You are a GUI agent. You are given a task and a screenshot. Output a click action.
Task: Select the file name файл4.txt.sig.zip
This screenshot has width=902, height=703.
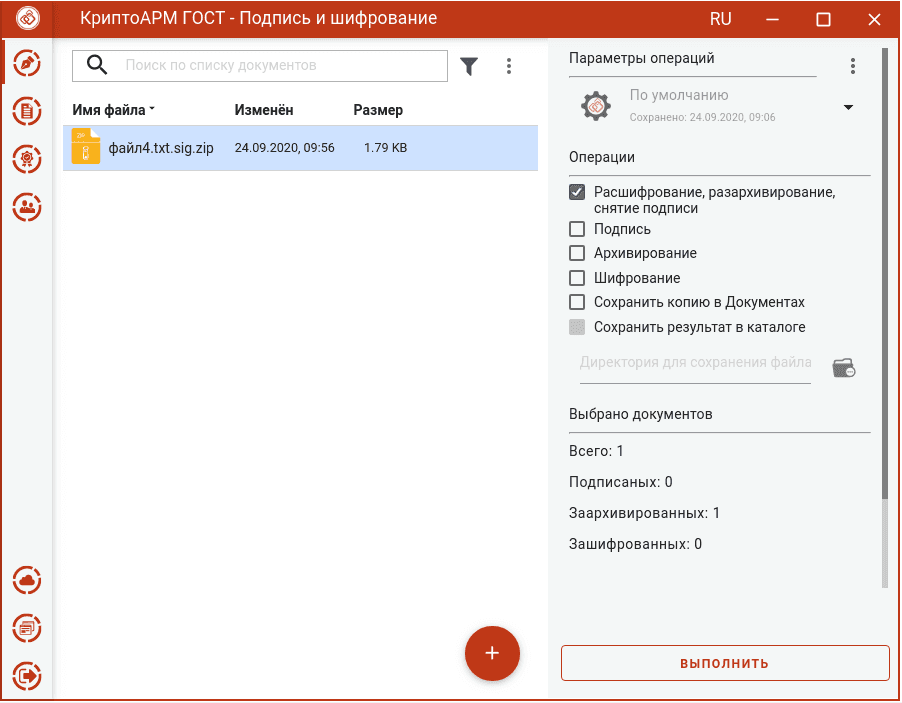click(161, 148)
